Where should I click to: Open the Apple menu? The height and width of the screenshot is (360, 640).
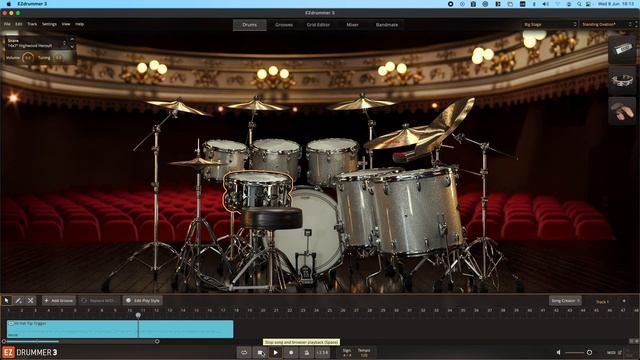point(9,4)
